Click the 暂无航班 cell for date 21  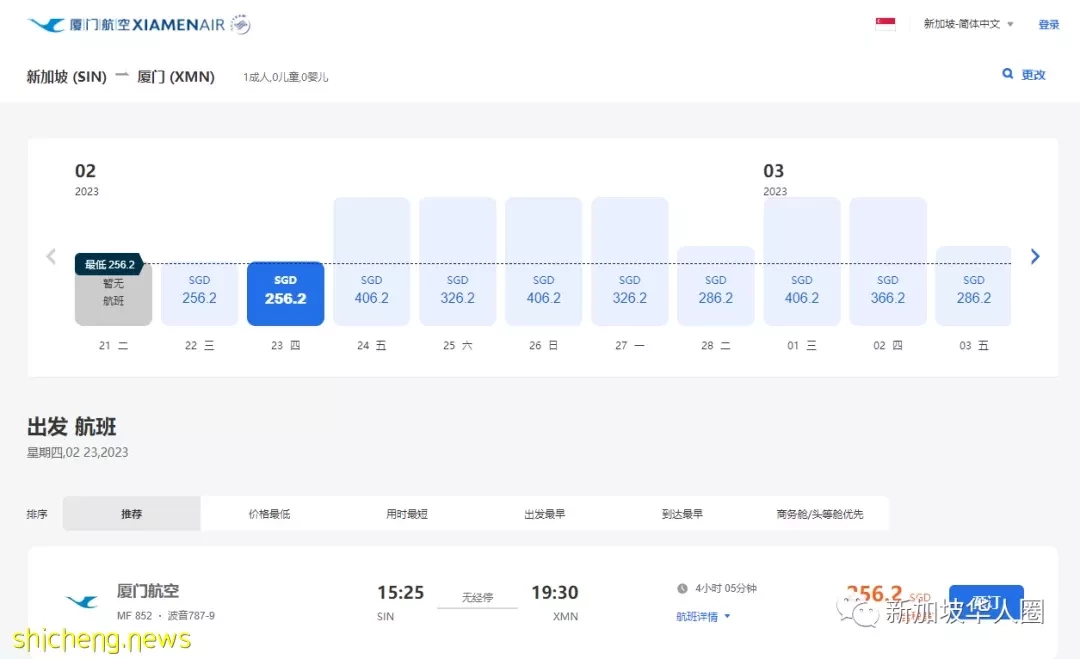[113, 296]
